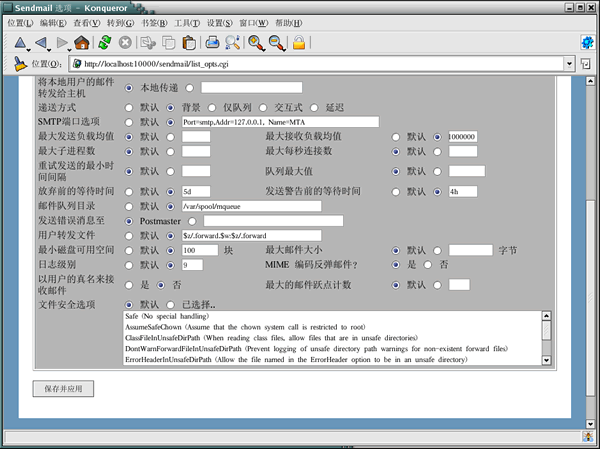Select 仅队列 delivery mode radio
The height and width of the screenshot is (449, 600).
(212, 108)
